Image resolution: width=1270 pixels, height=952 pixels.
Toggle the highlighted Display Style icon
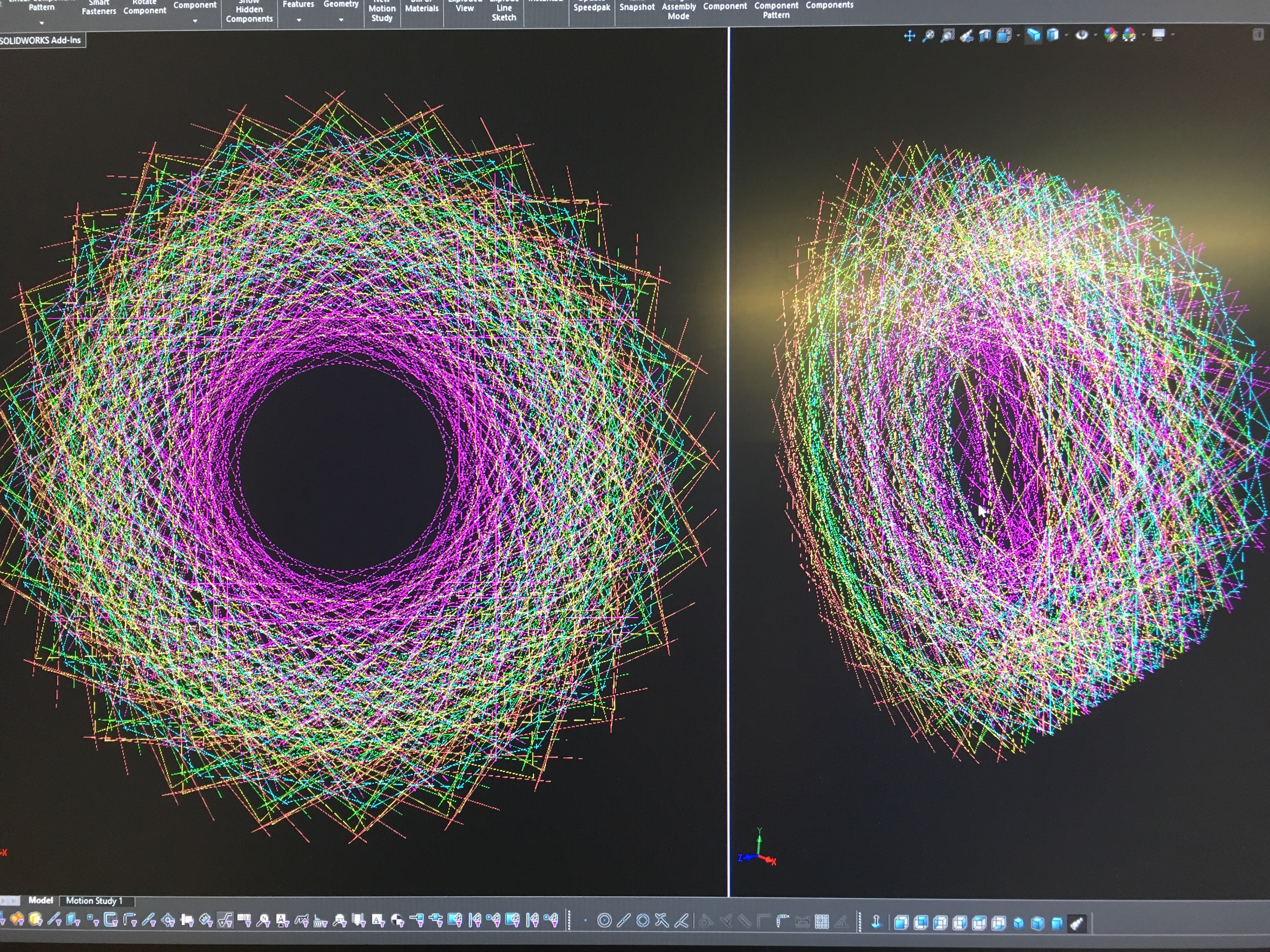point(1033,35)
